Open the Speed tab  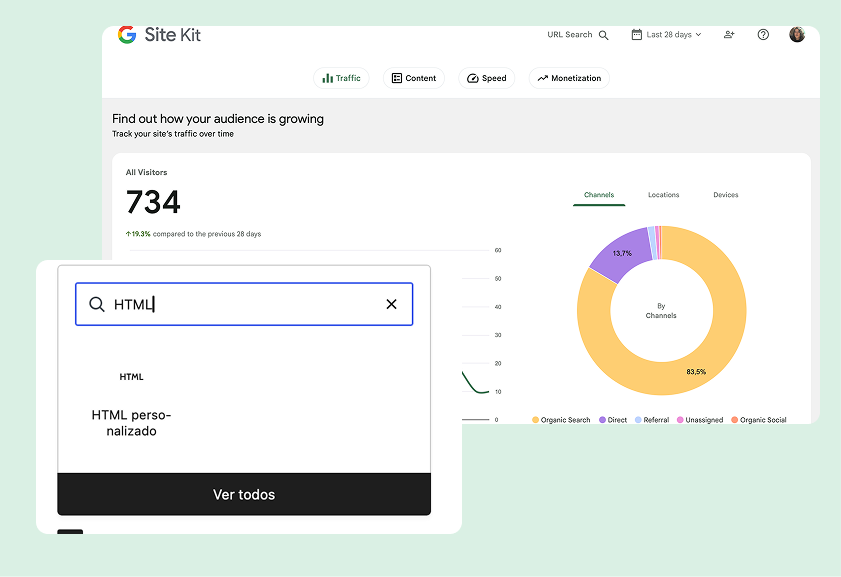(486, 78)
